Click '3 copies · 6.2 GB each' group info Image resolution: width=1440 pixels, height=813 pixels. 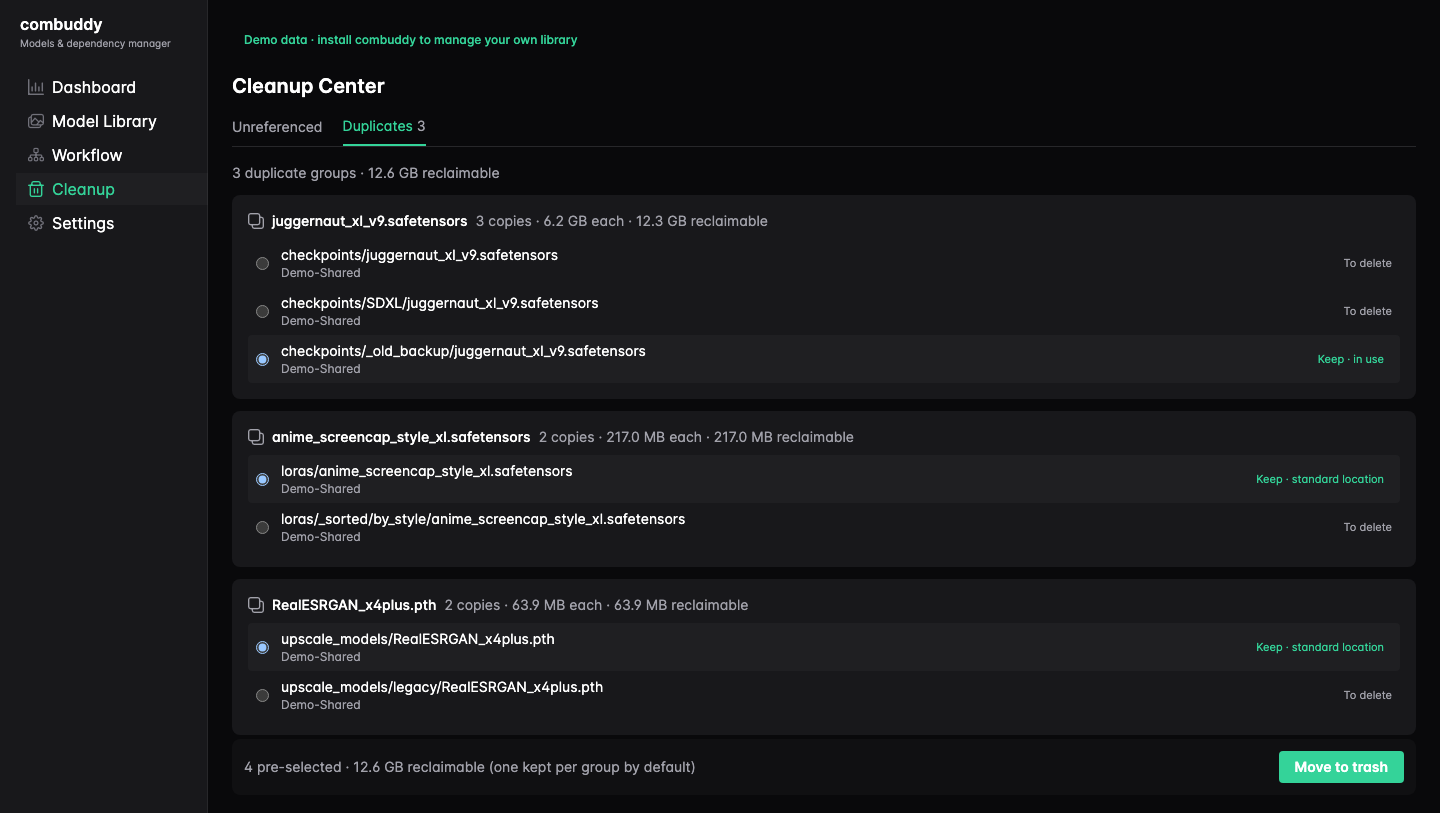(550, 221)
